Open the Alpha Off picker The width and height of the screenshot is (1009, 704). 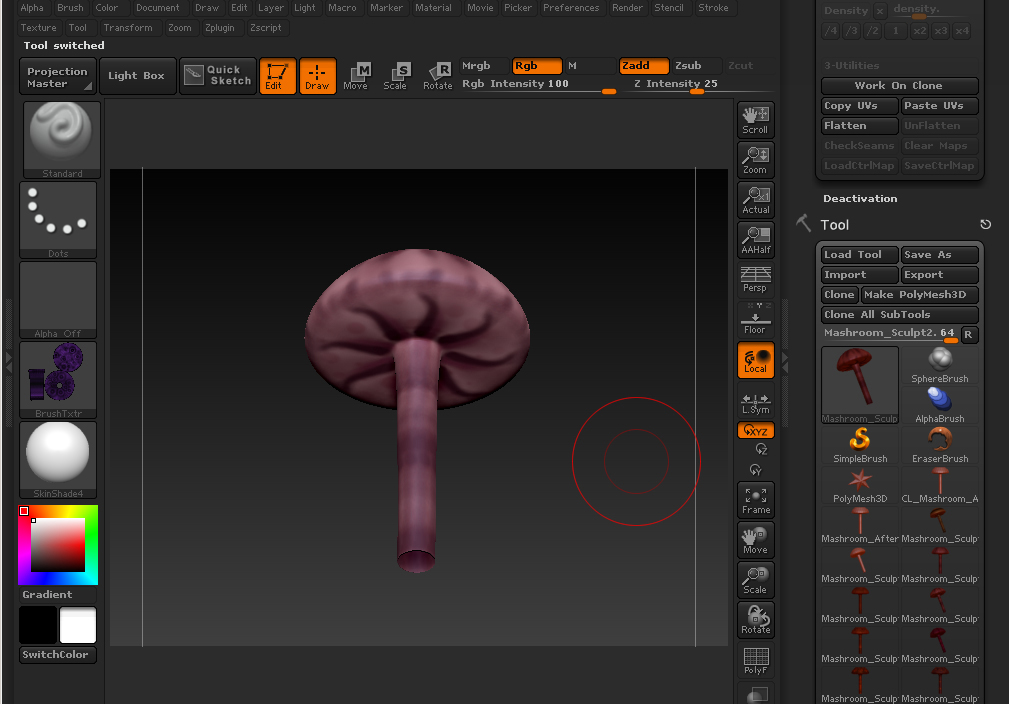click(58, 300)
